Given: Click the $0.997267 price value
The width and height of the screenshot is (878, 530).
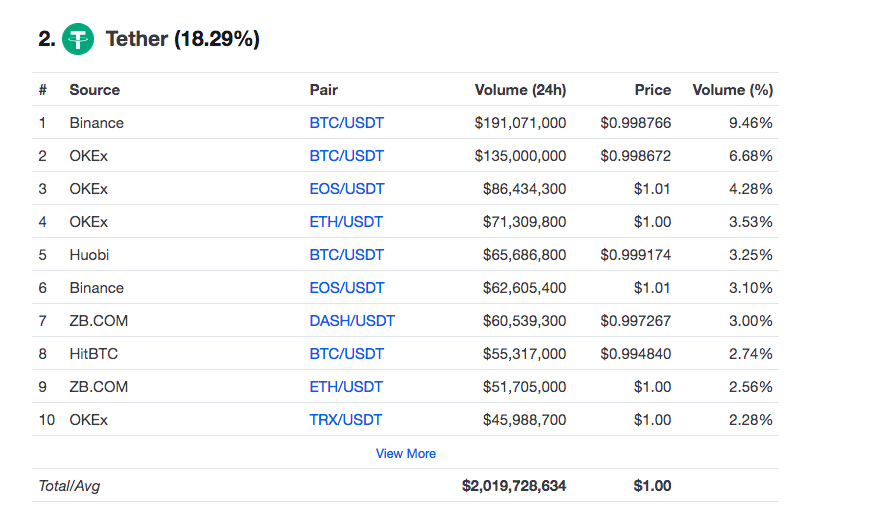Looking at the screenshot, I should tap(636, 321).
